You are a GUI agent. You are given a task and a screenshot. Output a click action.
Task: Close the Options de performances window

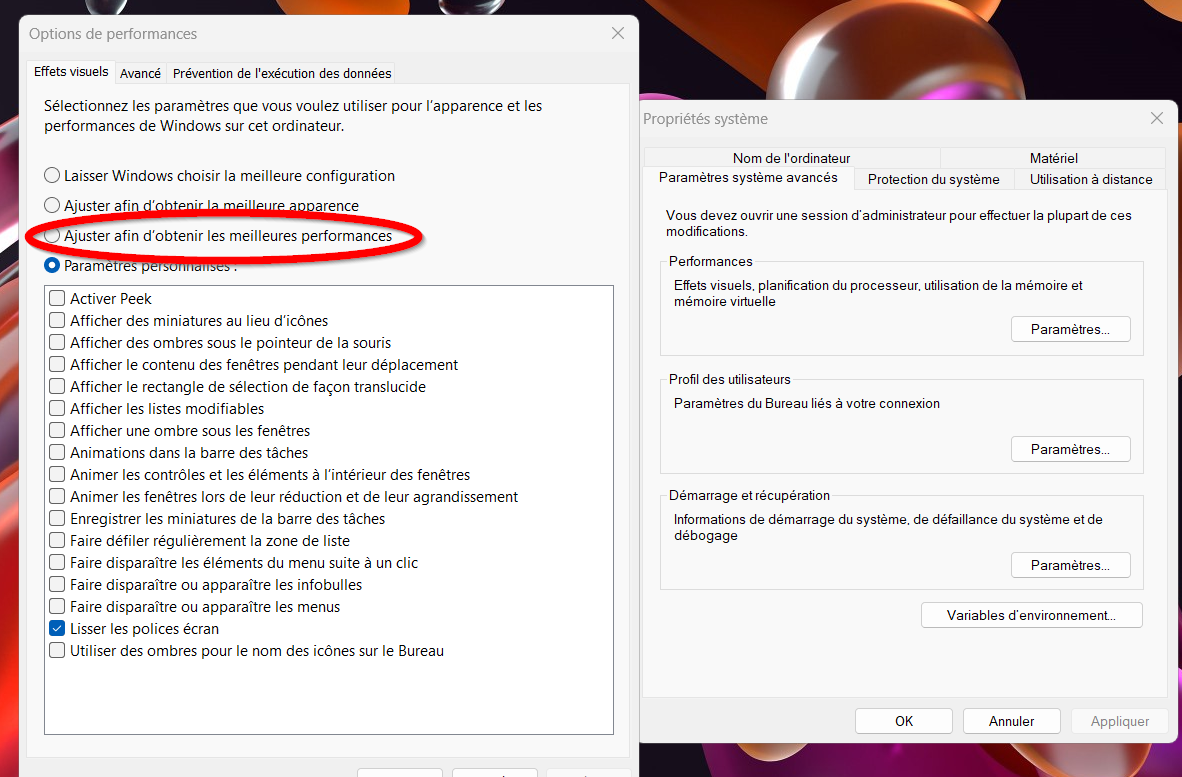point(617,33)
